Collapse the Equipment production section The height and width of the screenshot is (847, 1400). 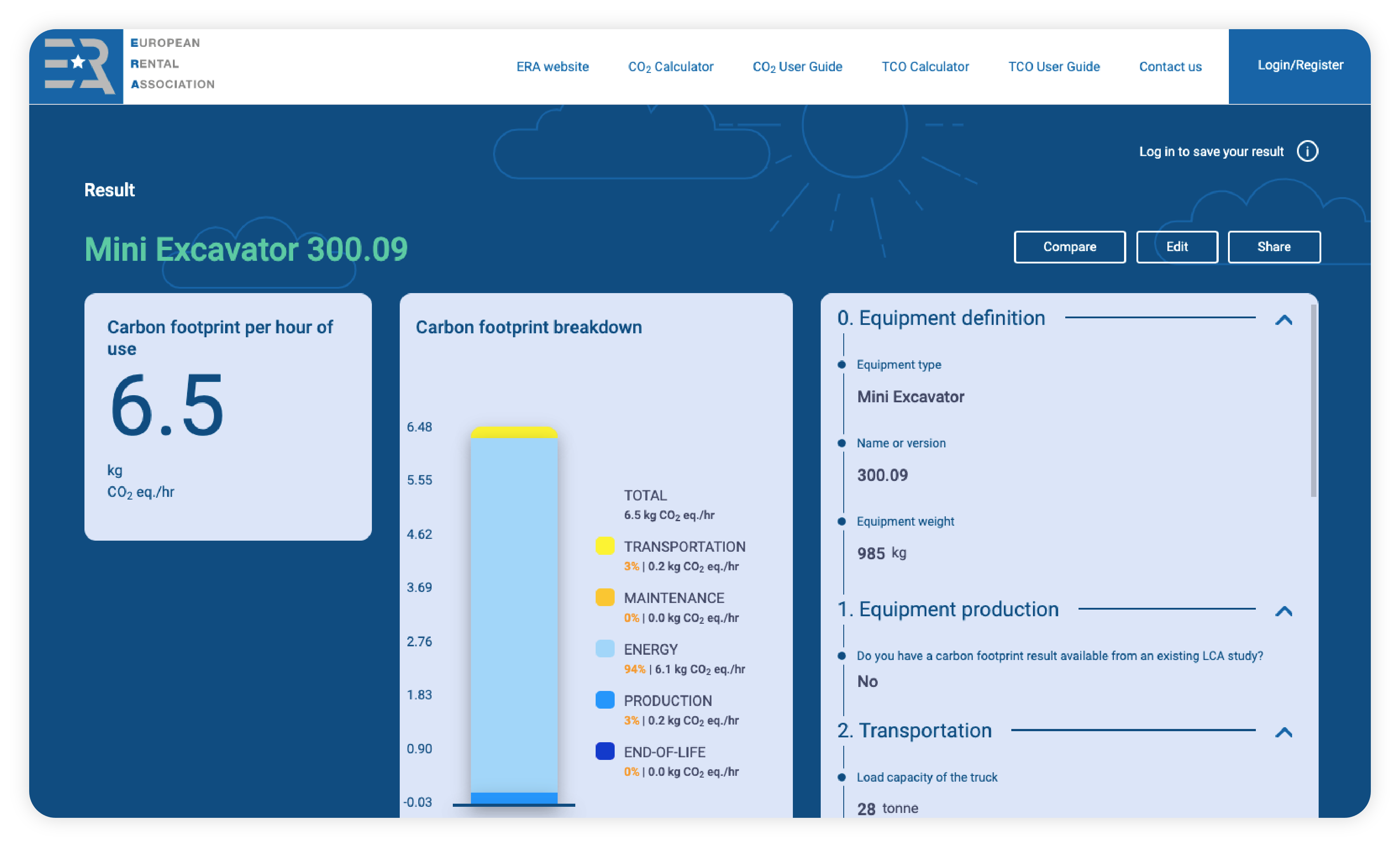(1284, 612)
